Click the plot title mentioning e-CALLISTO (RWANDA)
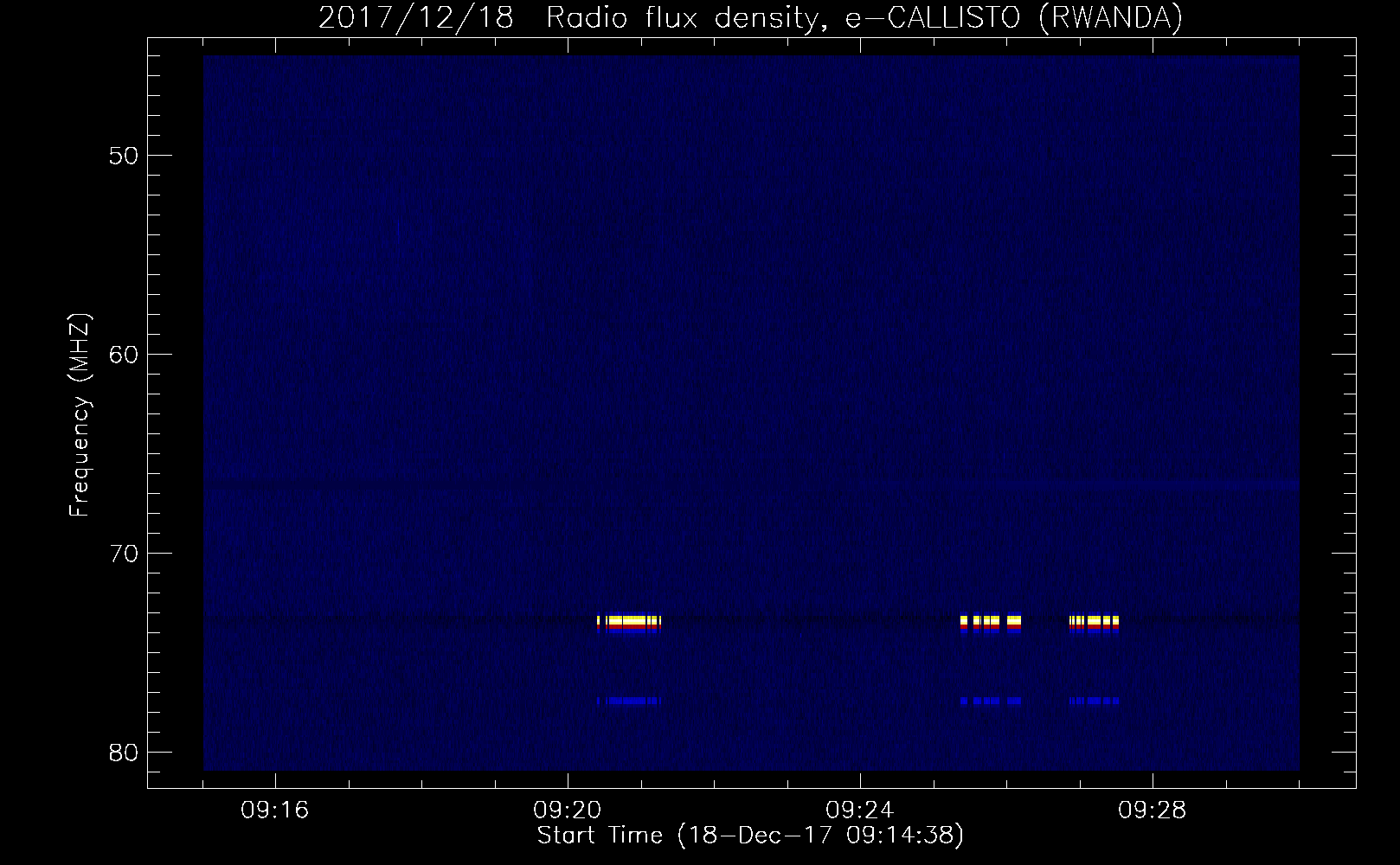The height and width of the screenshot is (865, 1400). [750, 17]
